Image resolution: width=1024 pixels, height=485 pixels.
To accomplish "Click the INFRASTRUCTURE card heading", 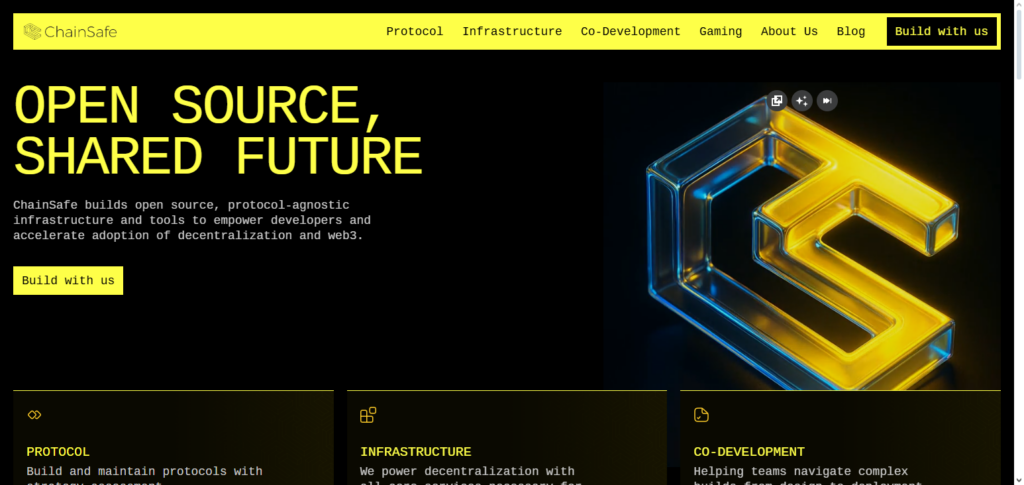I will click(415, 452).
